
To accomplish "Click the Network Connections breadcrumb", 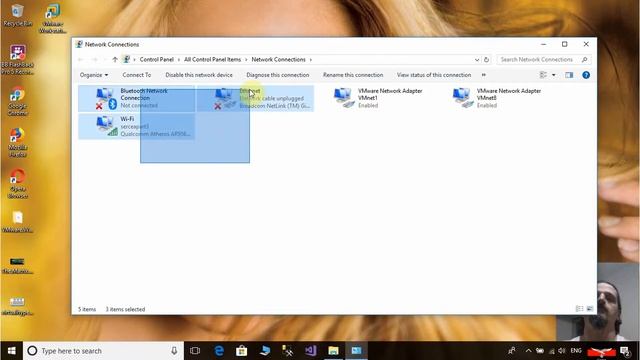I will pyautogui.click(x=278, y=60).
